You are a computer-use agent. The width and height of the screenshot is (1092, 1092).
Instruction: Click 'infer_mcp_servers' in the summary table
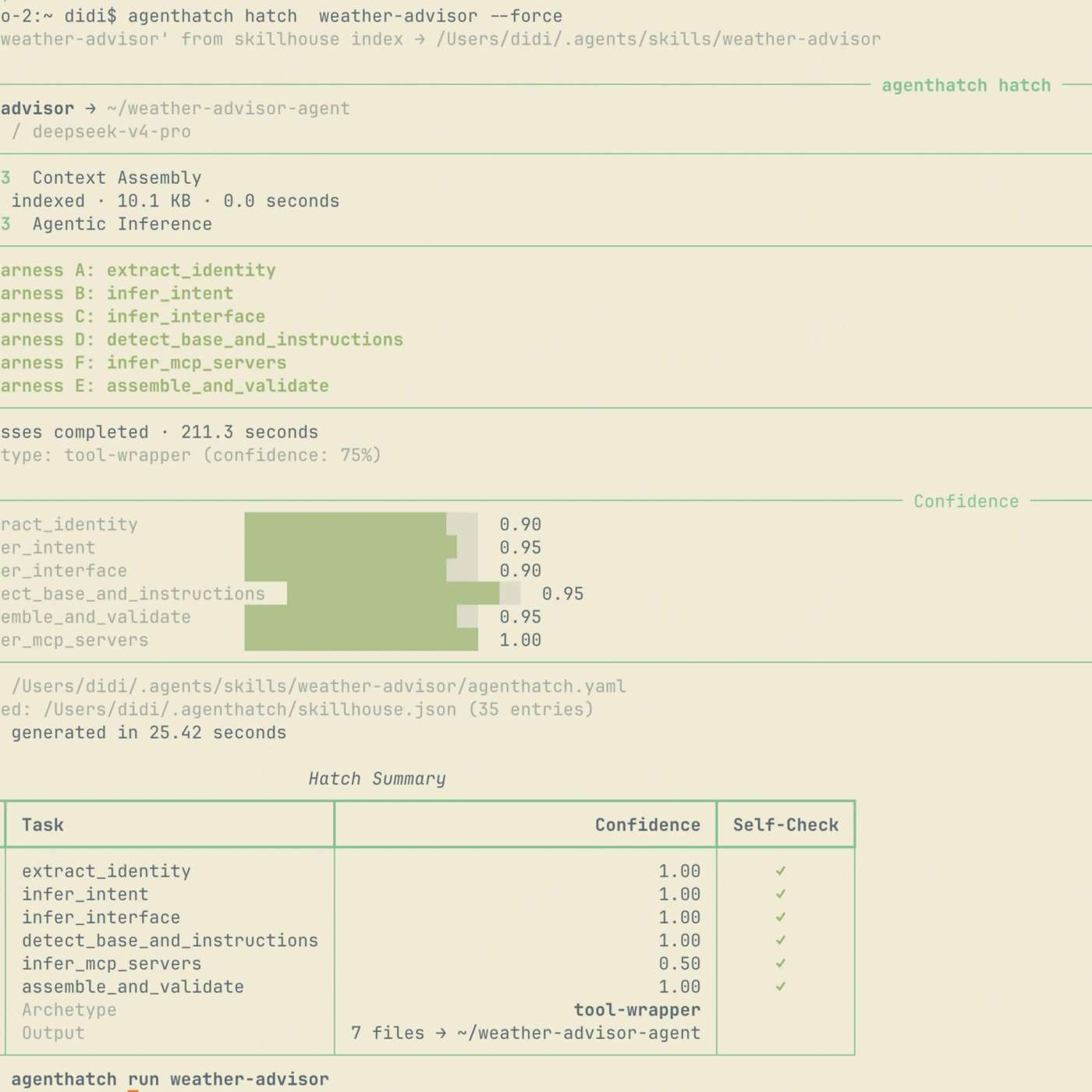112,964
